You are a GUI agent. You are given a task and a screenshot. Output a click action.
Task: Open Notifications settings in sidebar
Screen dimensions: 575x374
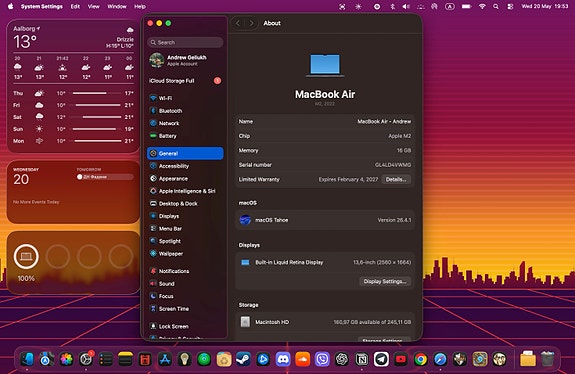(x=185, y=271)
